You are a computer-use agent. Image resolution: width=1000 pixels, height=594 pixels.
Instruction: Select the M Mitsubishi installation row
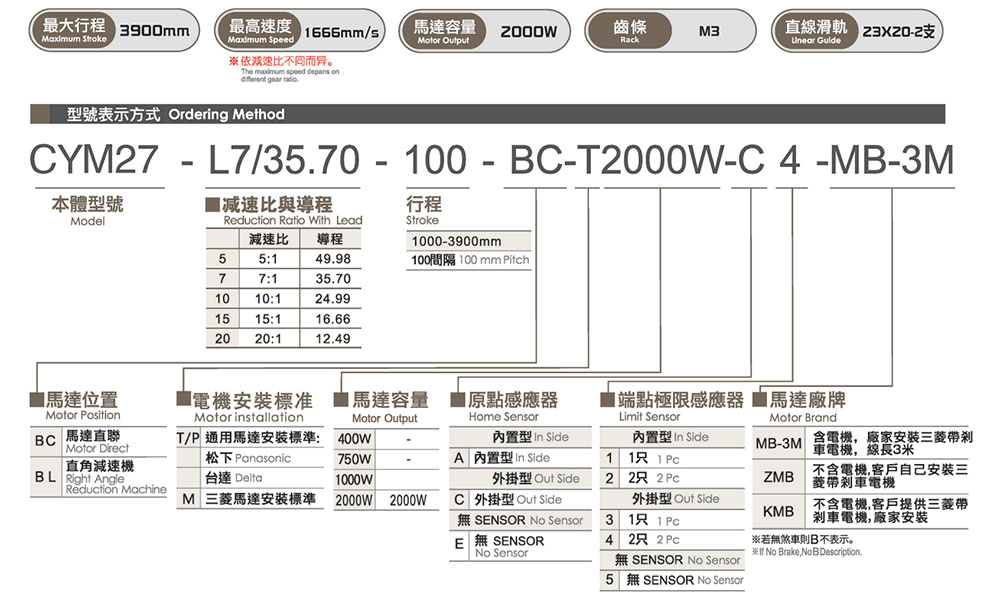click(x=250, y=499)
